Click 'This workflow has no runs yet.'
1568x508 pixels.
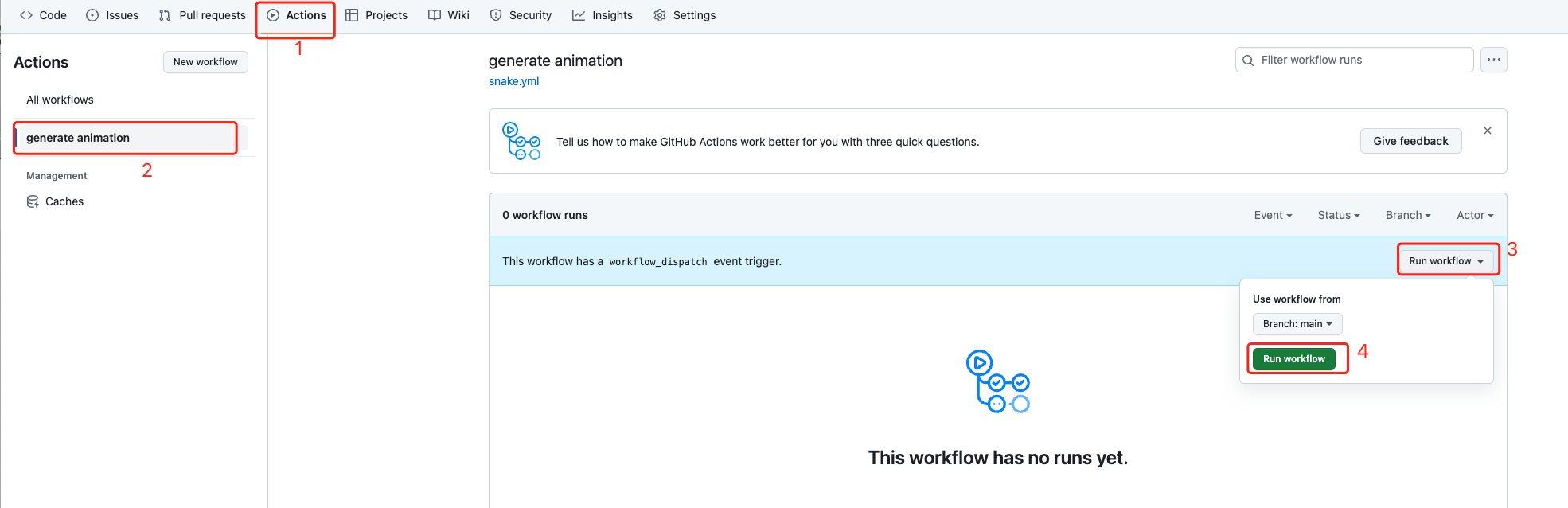998,458
